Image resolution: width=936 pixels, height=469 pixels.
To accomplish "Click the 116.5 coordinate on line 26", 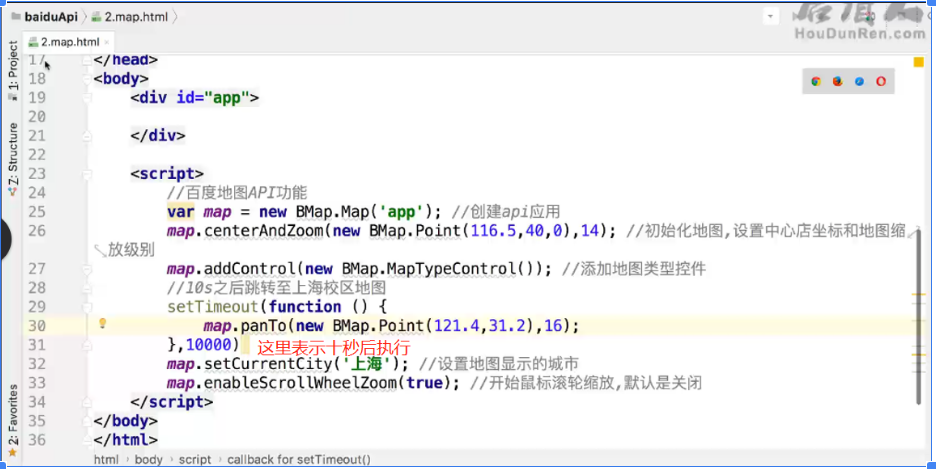I will 493,231.
